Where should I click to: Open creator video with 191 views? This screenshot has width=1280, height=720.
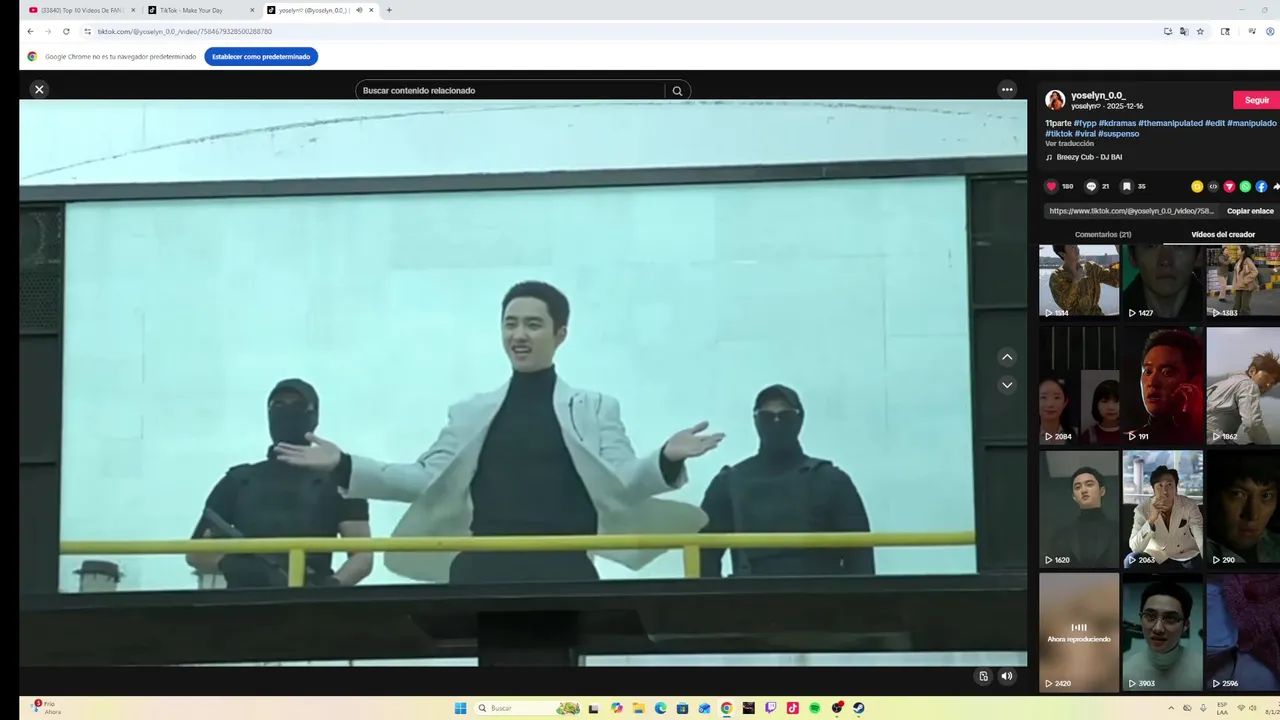coord(1162,385)
